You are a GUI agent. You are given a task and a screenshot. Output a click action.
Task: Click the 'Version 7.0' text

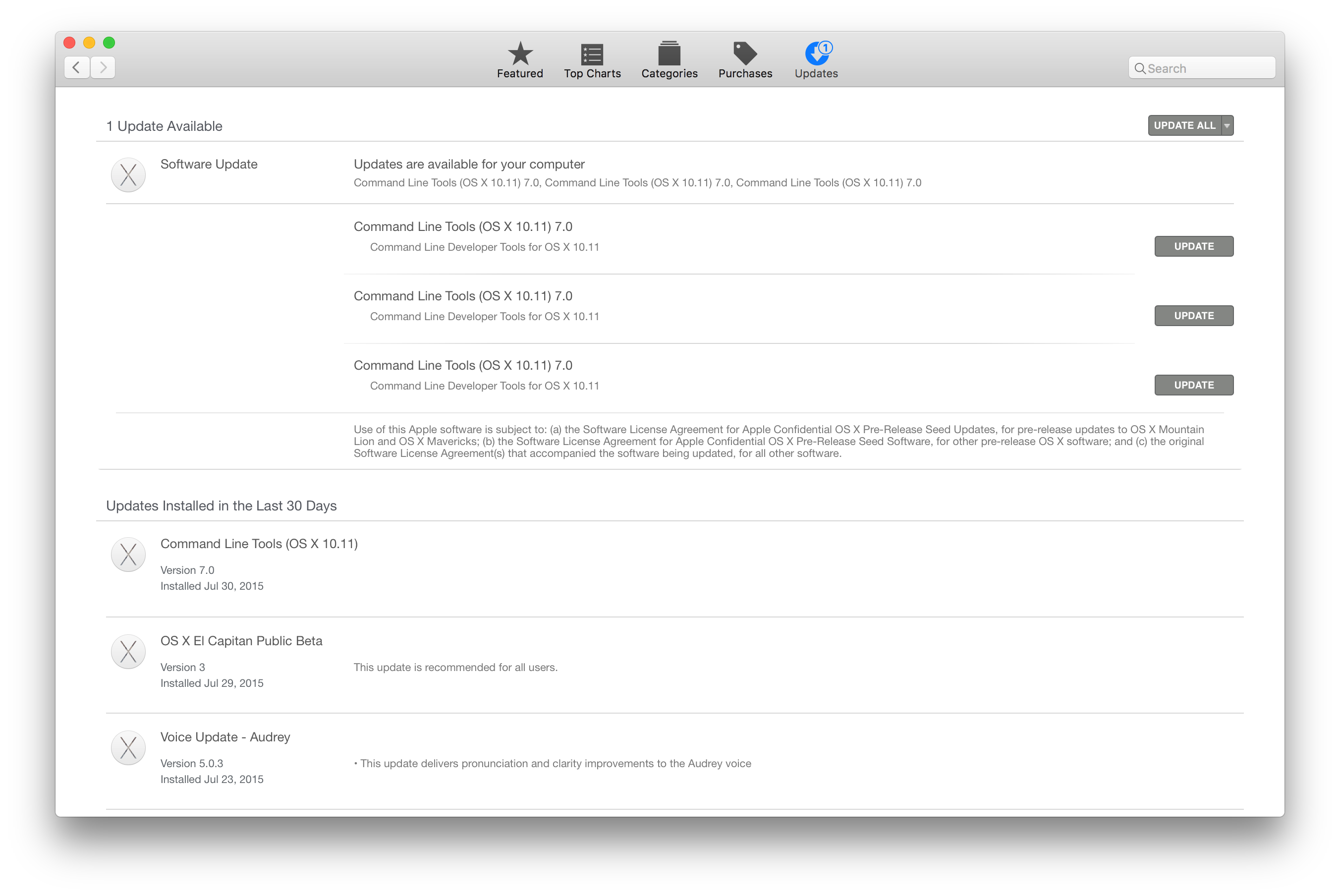[187, 570]
